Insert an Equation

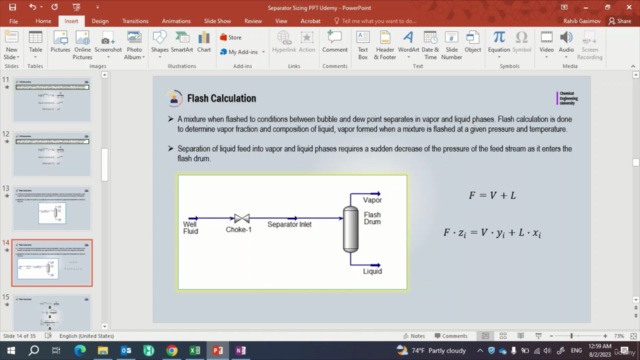pos(499,44)
